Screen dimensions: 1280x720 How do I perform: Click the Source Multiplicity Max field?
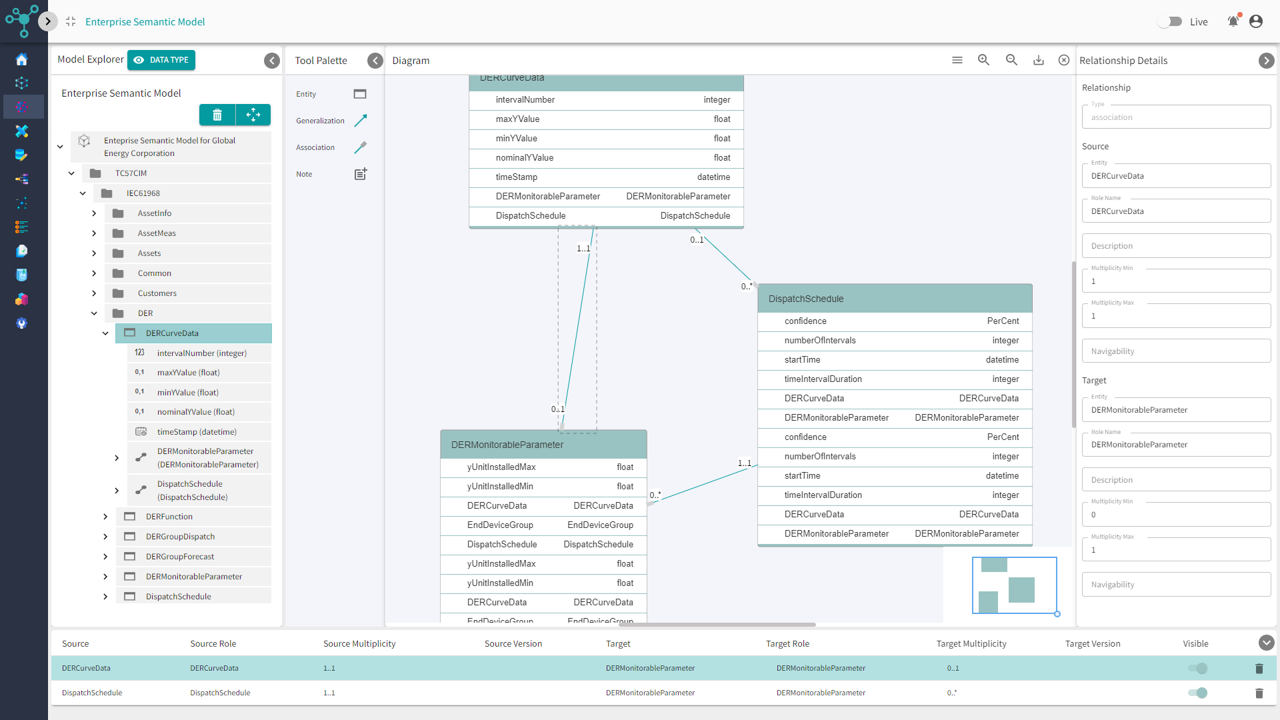(x=1176, y=316)
